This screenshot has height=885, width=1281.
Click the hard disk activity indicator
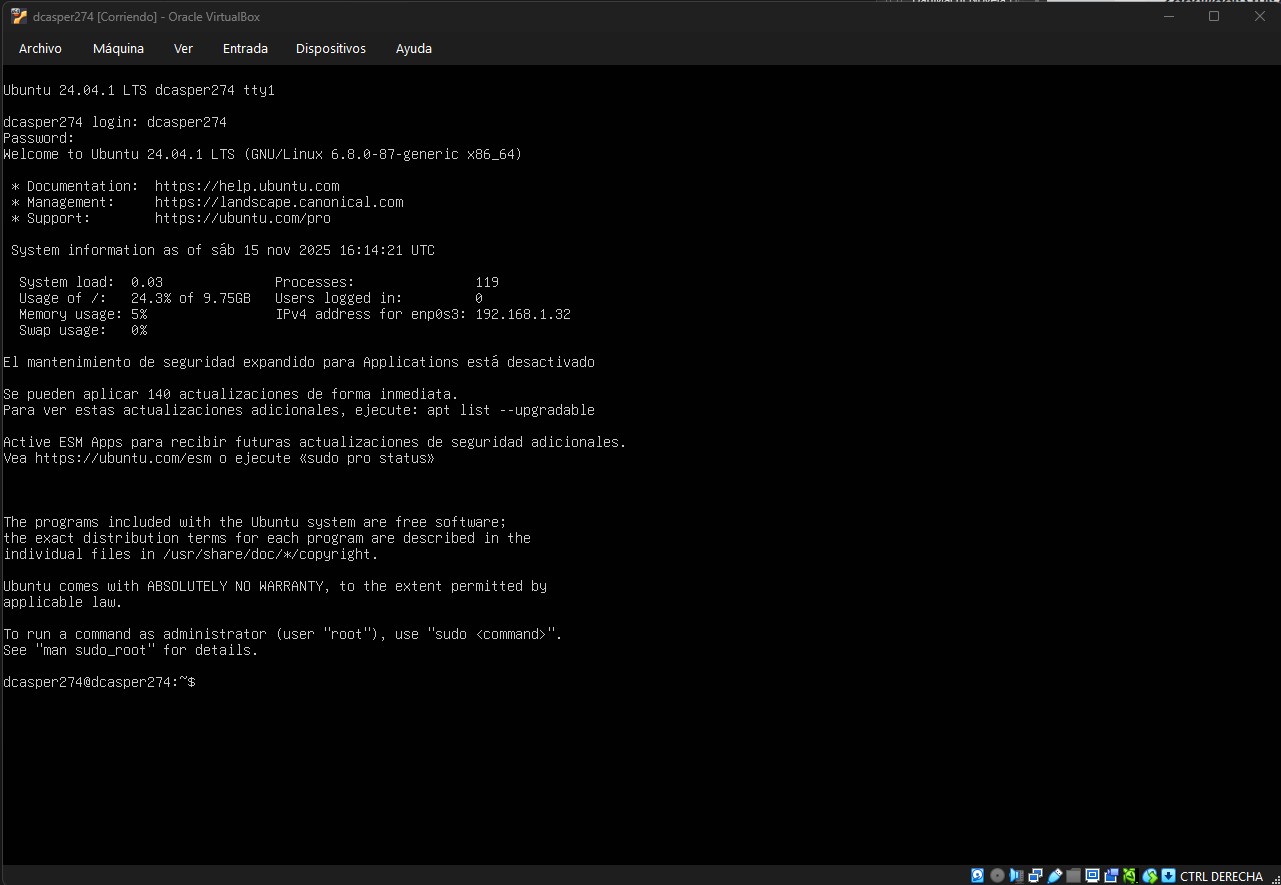977,876
